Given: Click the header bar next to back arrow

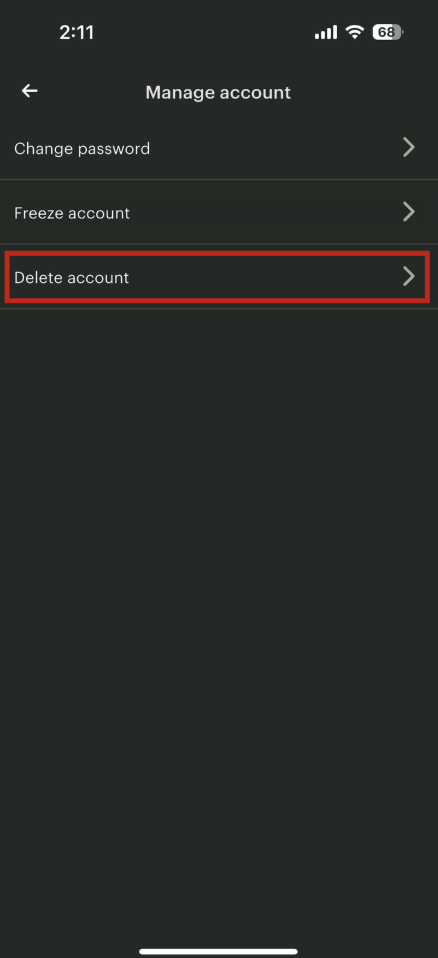Looking at the screenshot, I should (x=92, y=92).
